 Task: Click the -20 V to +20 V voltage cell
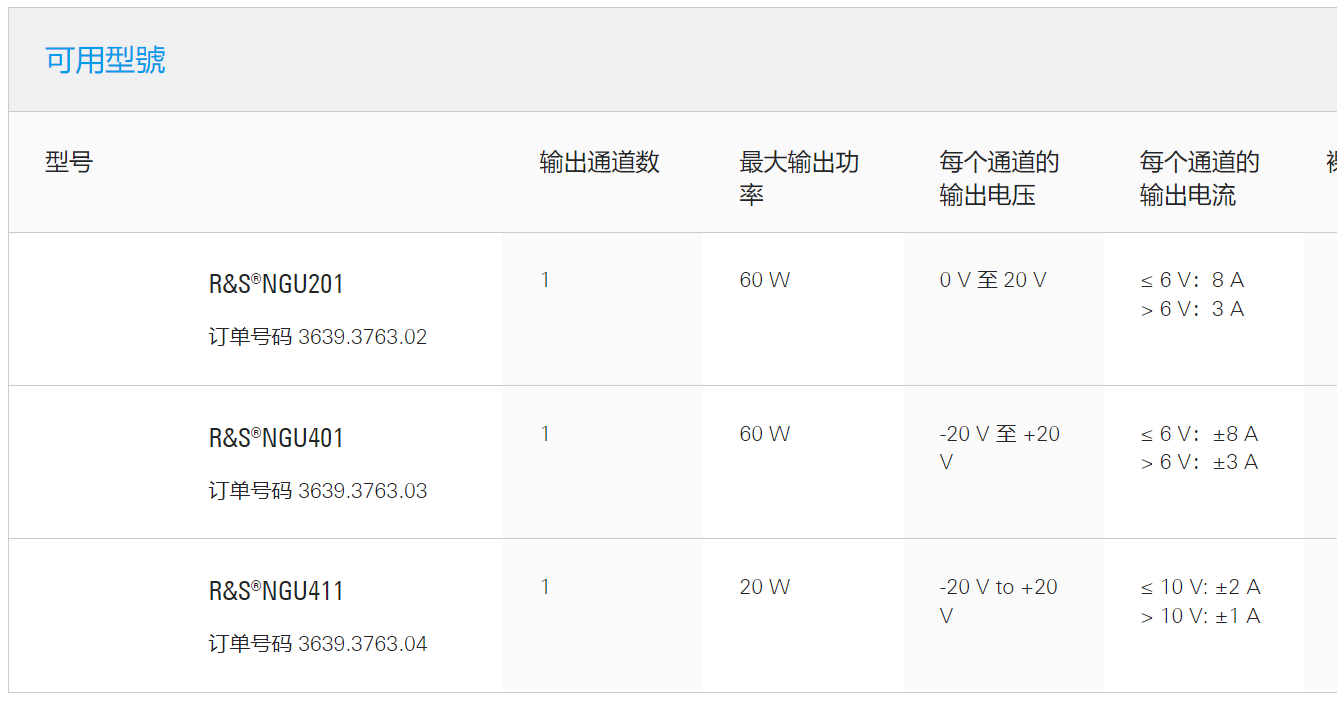point(999,601)
